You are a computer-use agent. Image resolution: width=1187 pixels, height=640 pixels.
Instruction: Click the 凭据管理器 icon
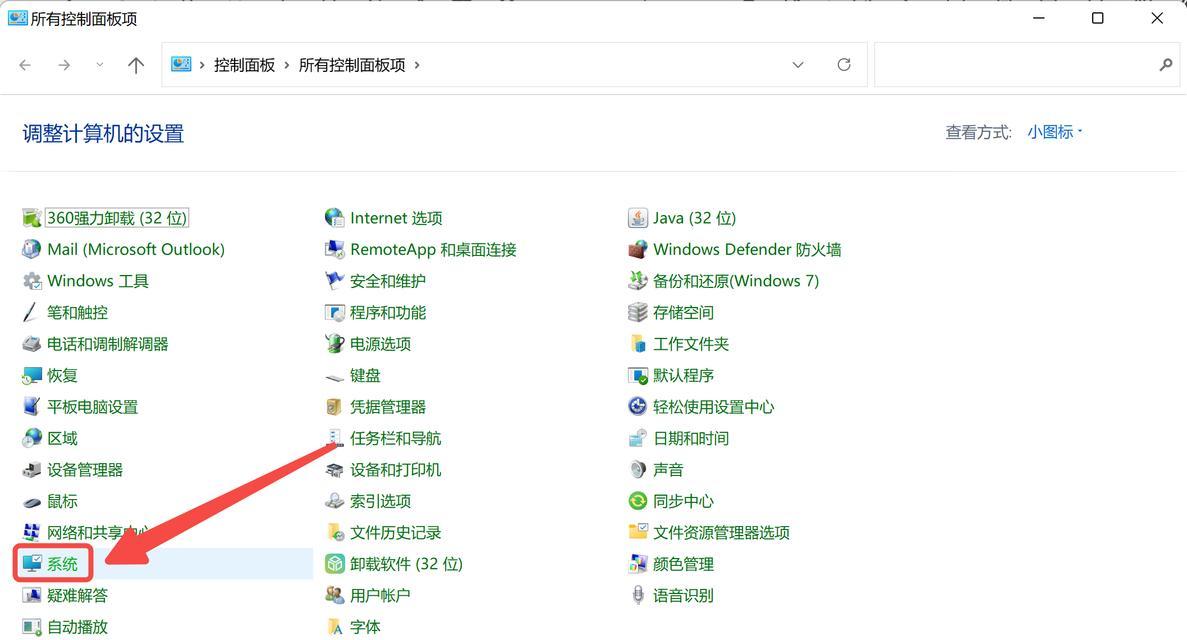pyautogui.click(x=334, y=407)
